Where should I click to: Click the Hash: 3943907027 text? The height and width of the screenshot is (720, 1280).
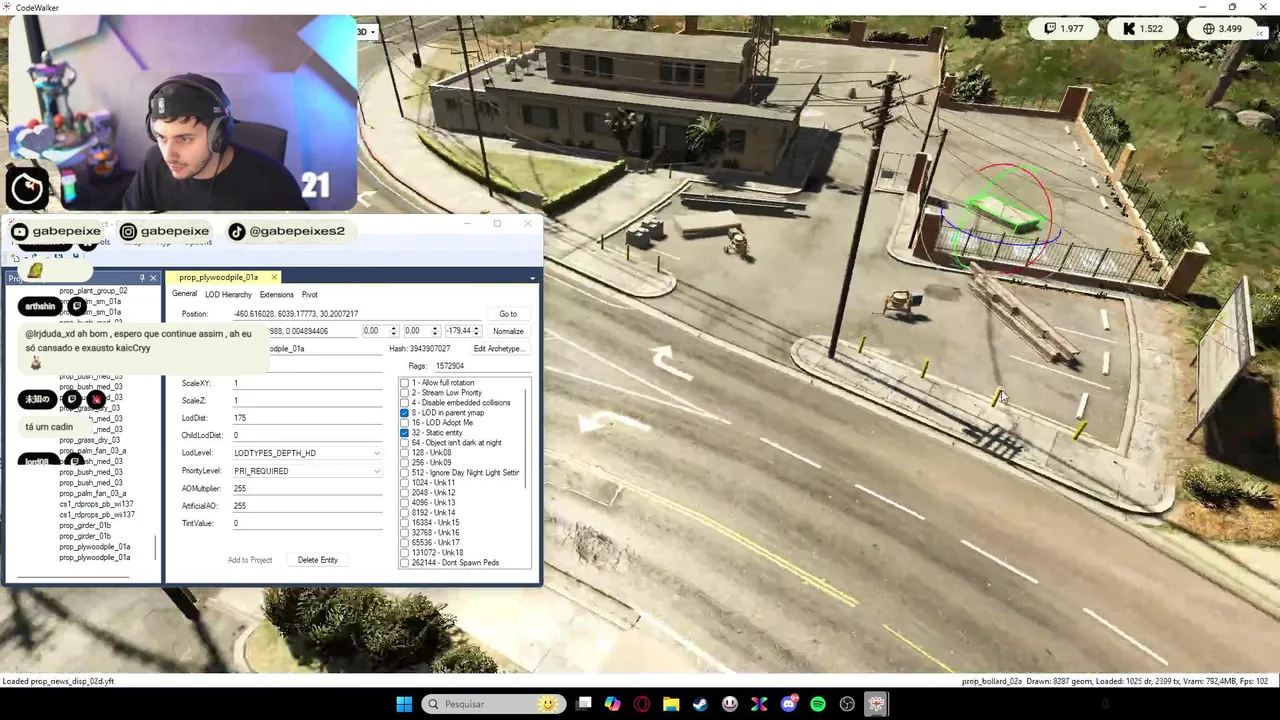point(420,349)
